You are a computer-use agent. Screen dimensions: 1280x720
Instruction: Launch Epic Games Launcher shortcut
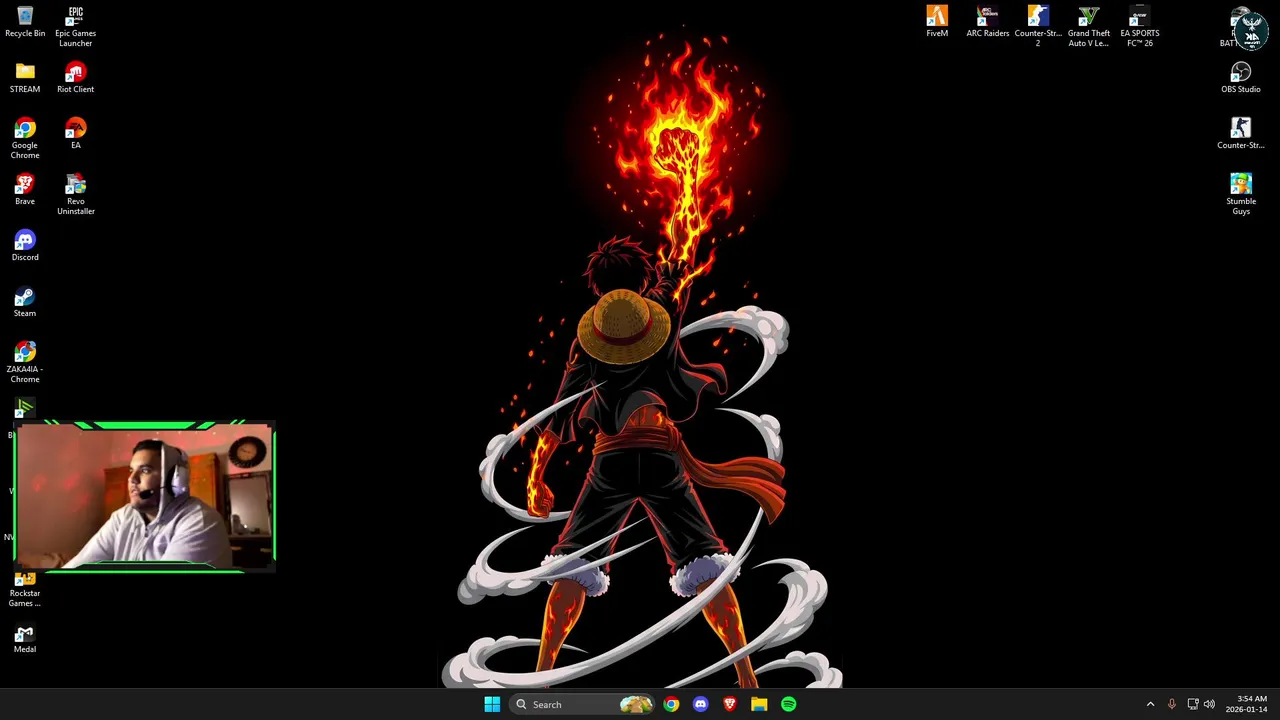click(75, 27)
